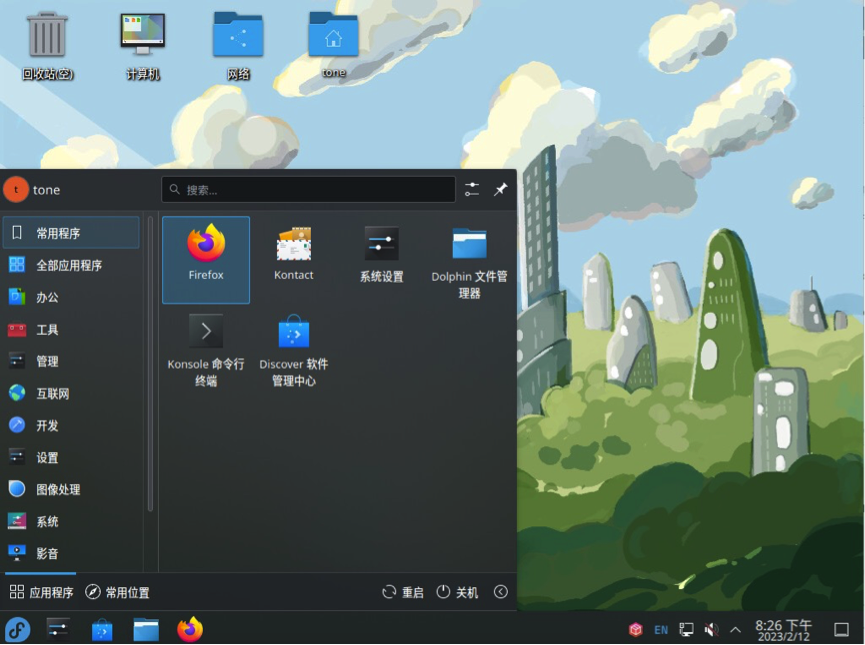Click the 重启 restart button
865x645 pixels.
pyautogui.click(x=403, y=592)
